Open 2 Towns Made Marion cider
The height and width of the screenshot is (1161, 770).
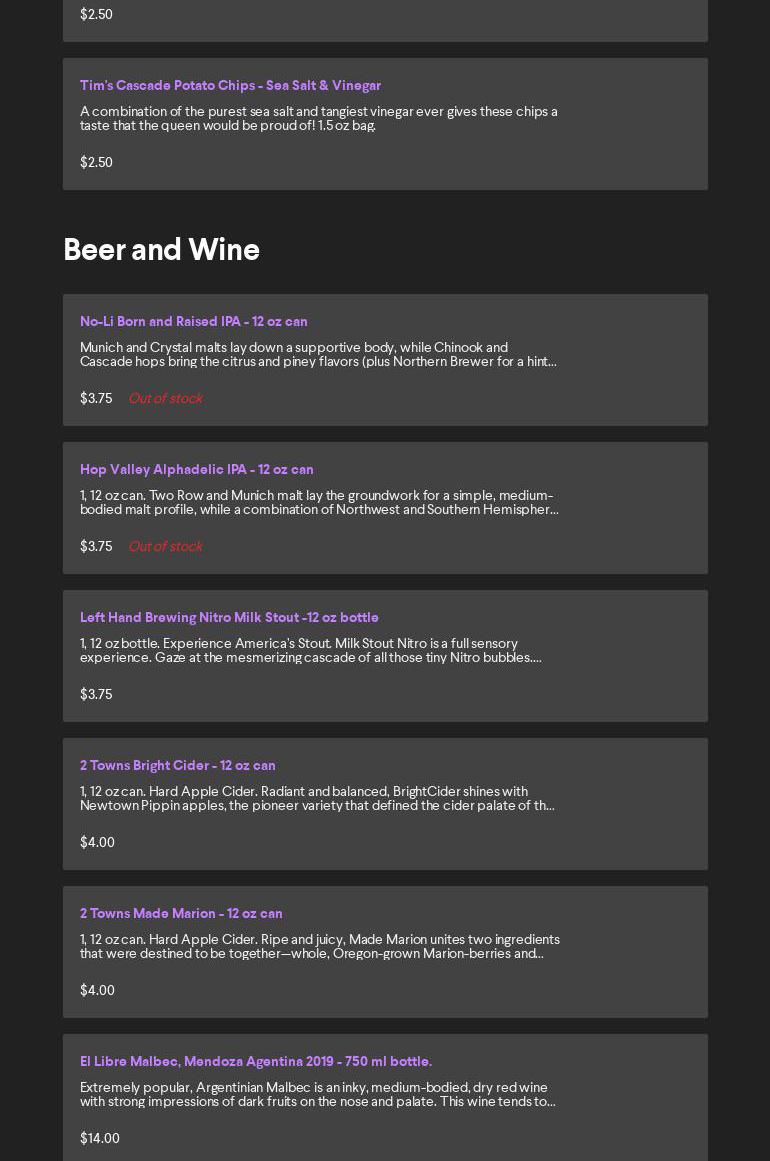(181, 914)
